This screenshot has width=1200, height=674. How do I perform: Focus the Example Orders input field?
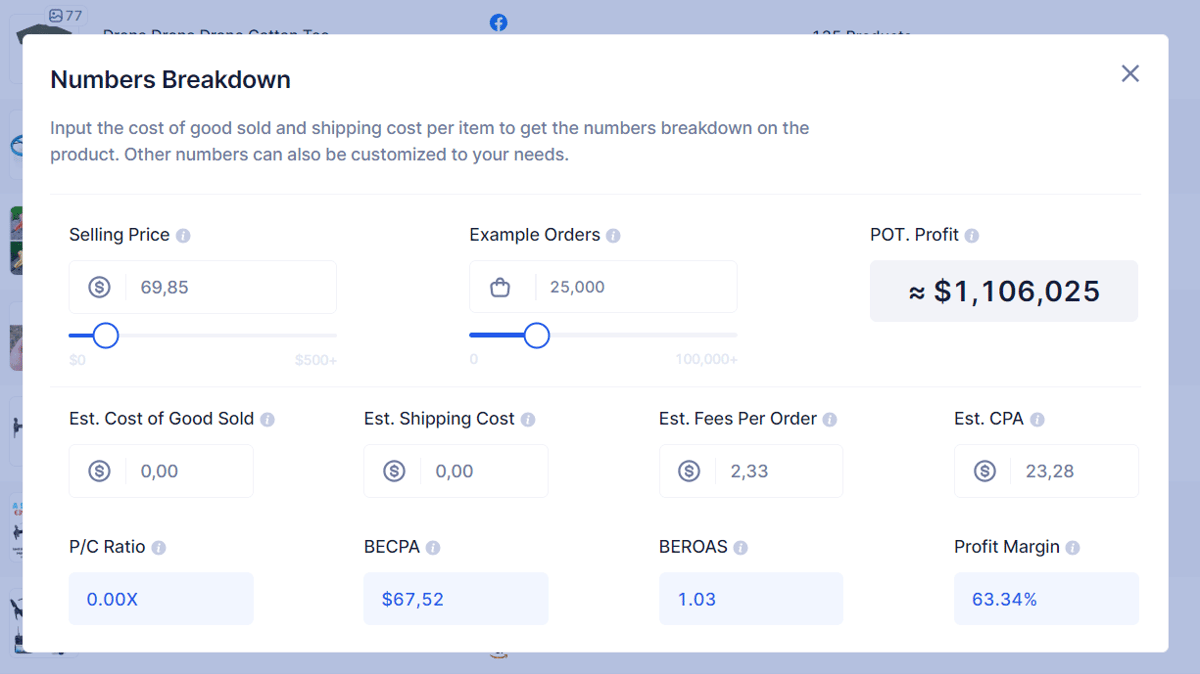(x=603, y=287)
